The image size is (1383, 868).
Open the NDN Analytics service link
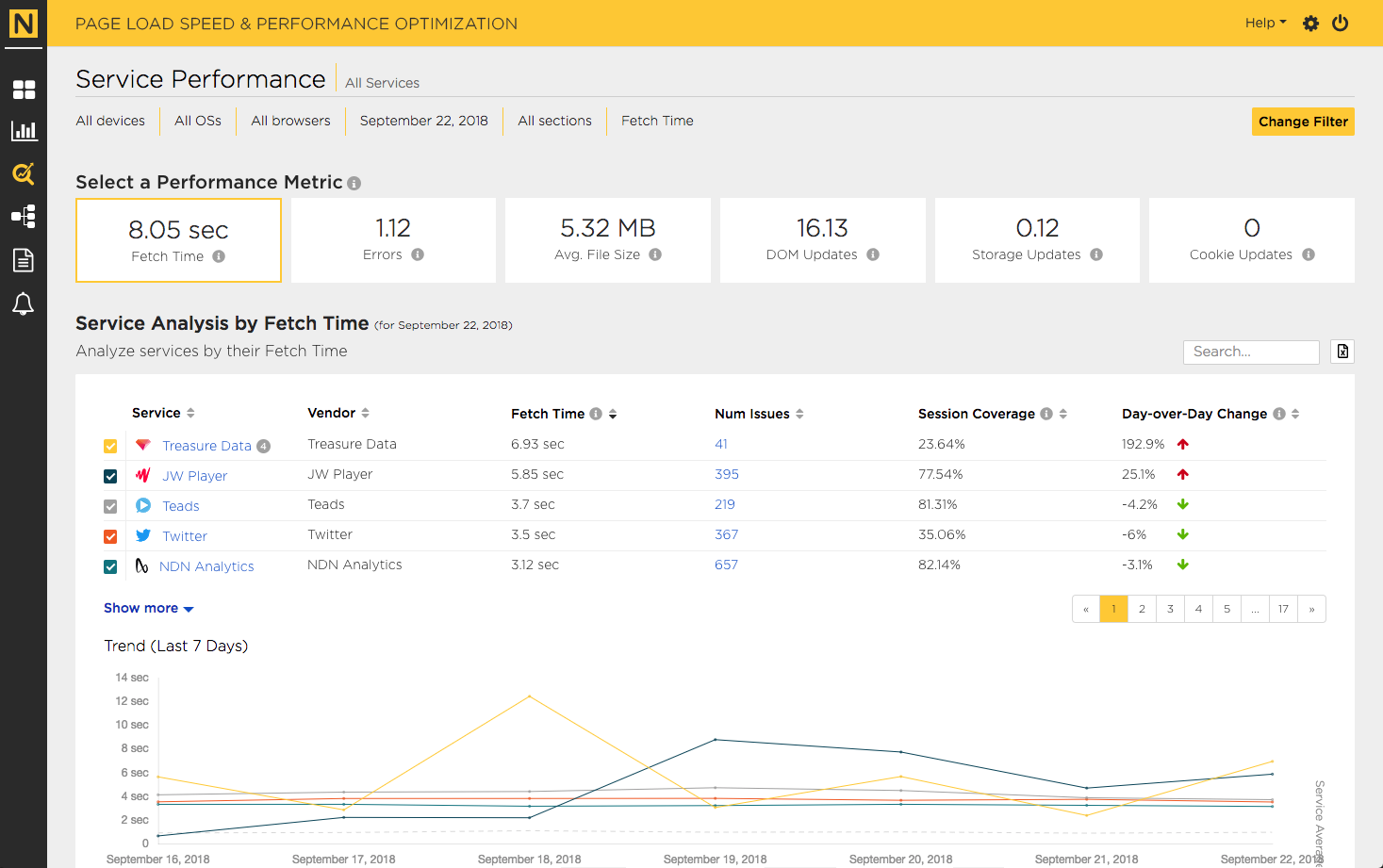click(x=206, y=566)
